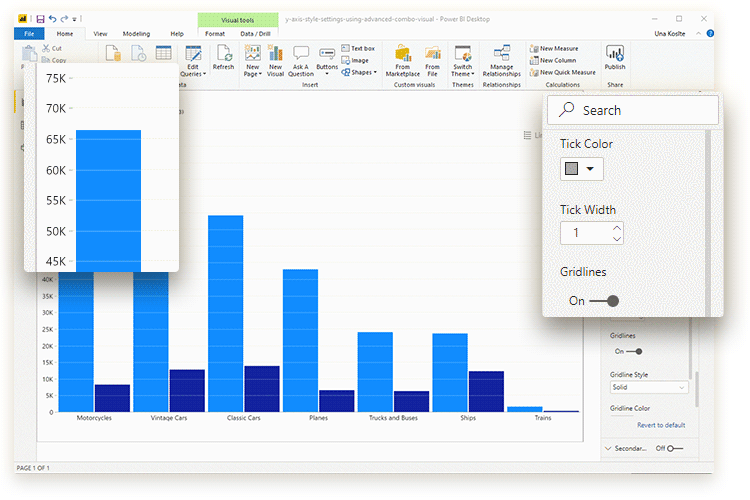Open the Shapes menu

point(359,72)
